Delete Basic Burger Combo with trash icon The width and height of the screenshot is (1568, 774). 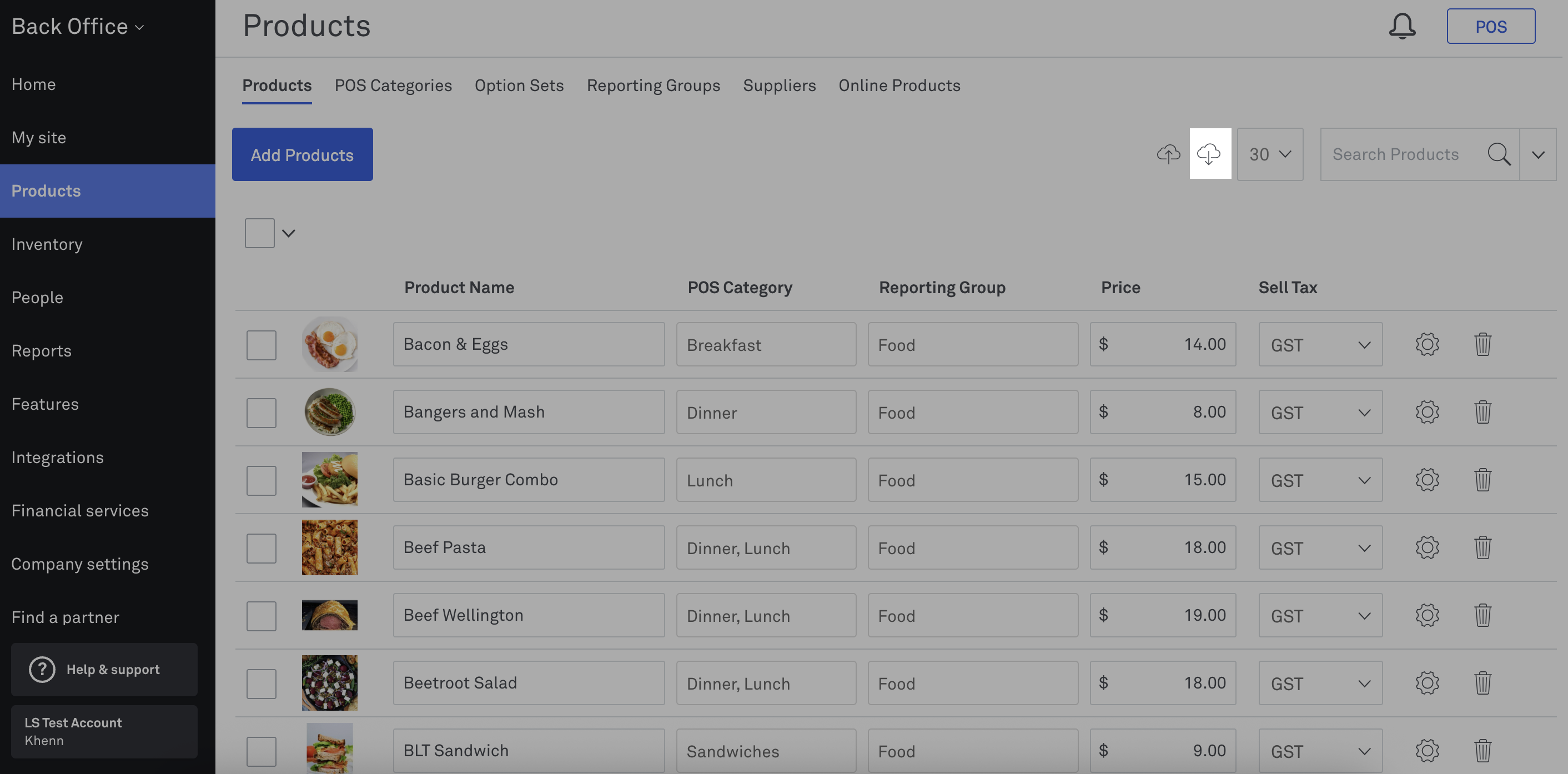coord(1482,480)
